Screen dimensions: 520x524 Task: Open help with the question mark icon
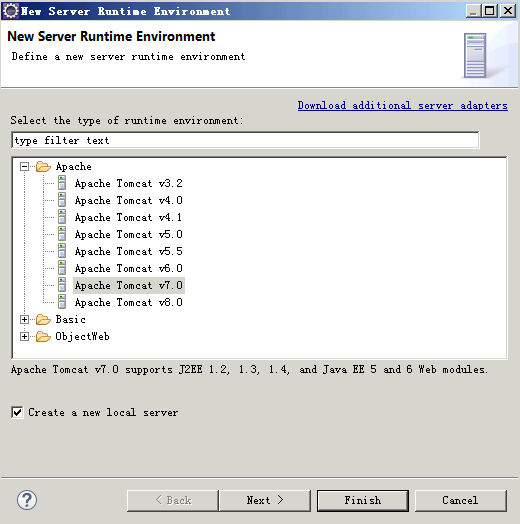[x=27, y=500]
